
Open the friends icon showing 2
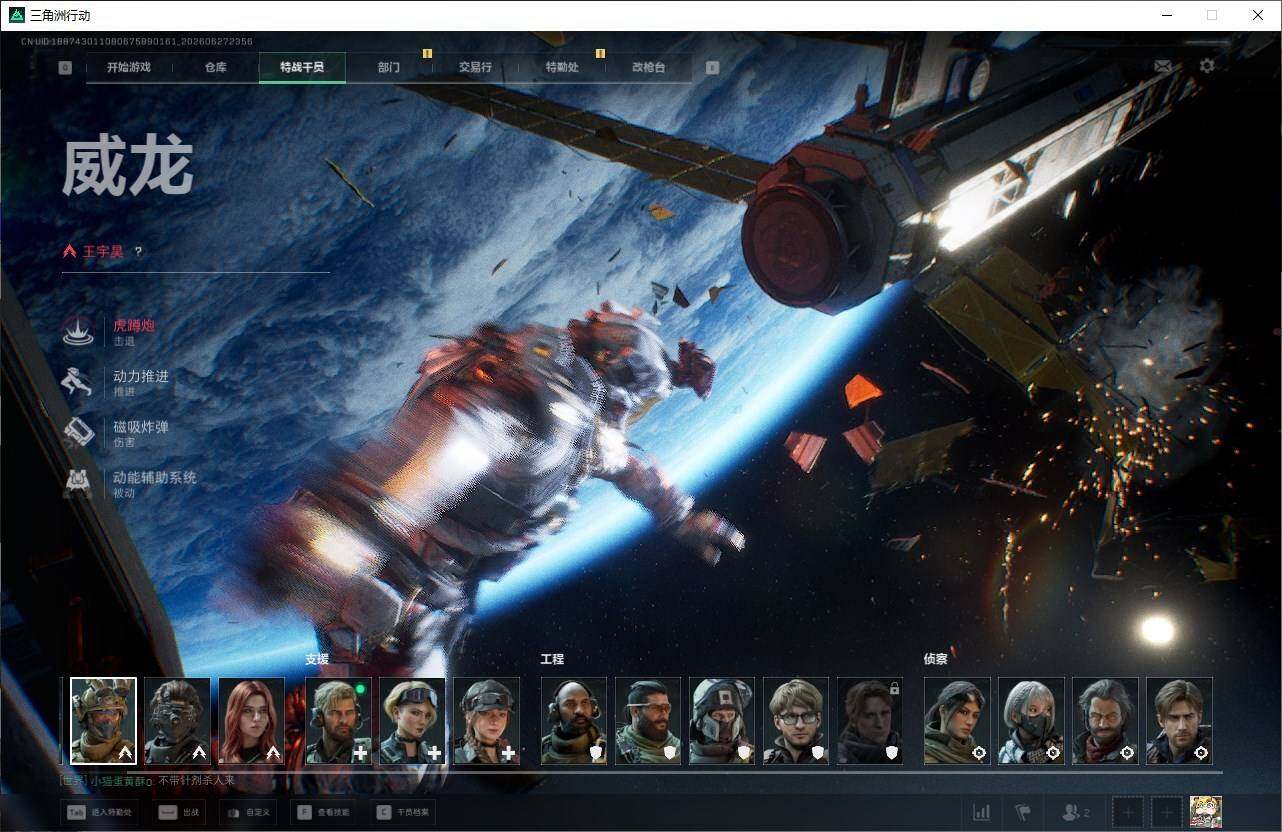(1076, 812)
